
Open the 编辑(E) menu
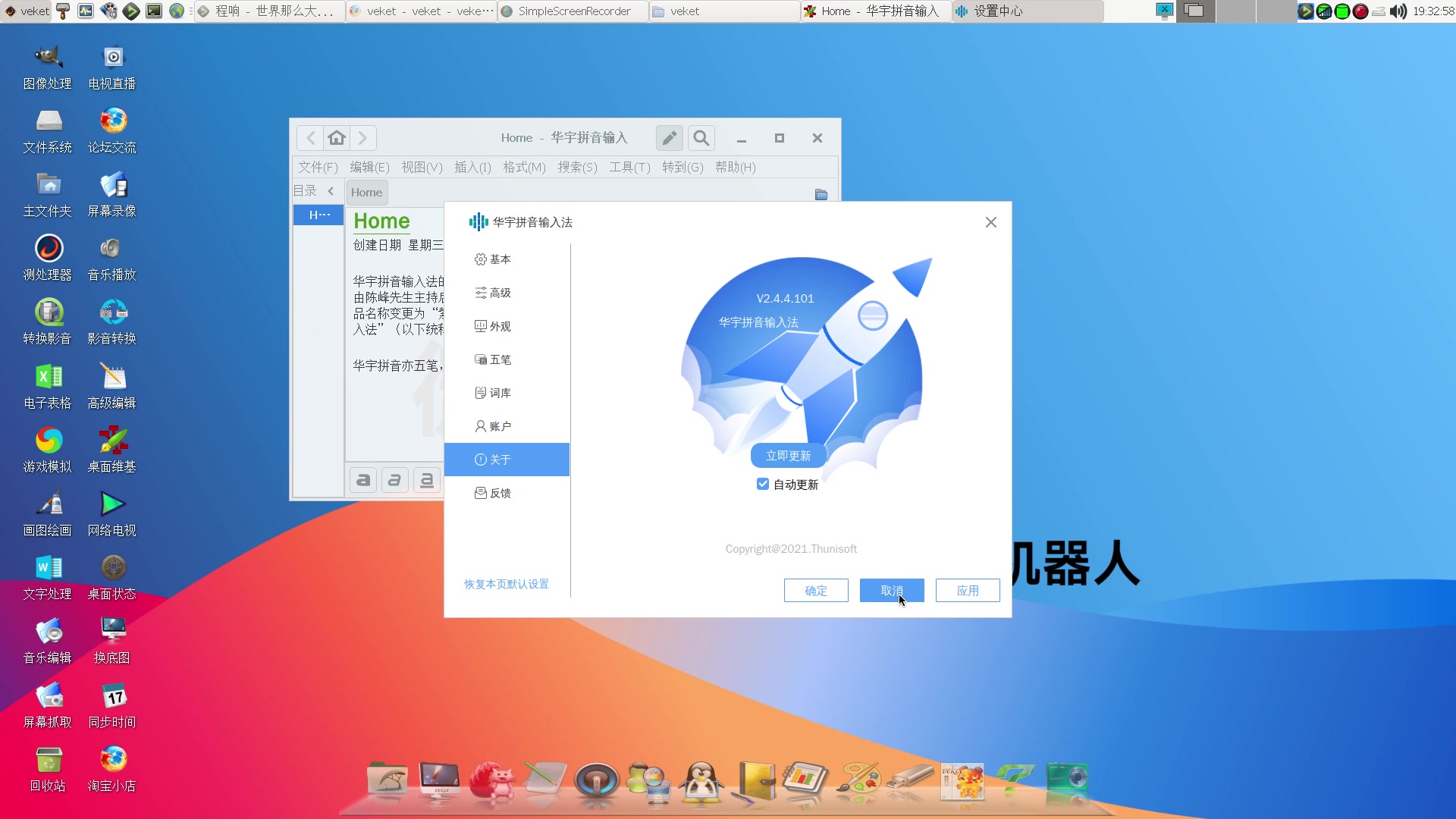369,167
